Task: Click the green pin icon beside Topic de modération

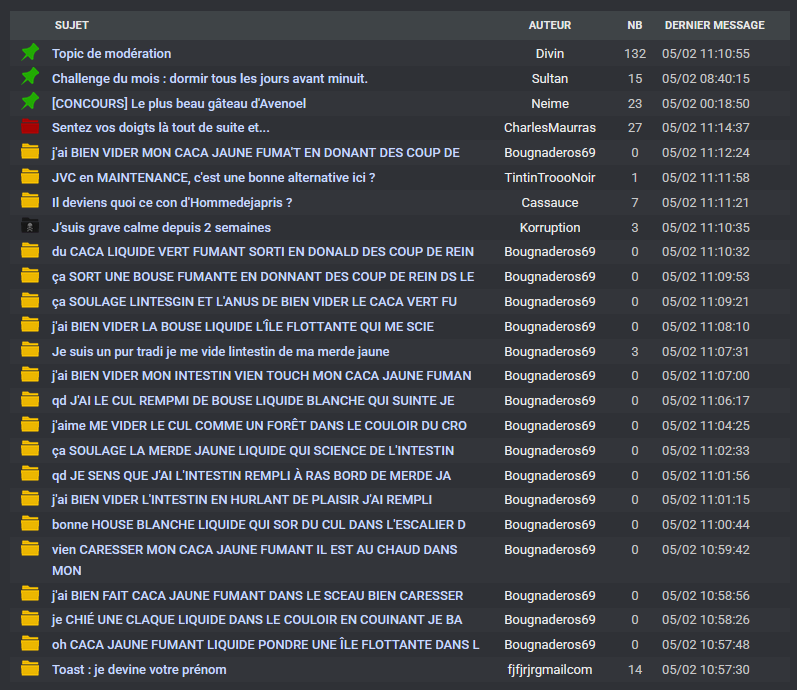Action: click(30, 52)
